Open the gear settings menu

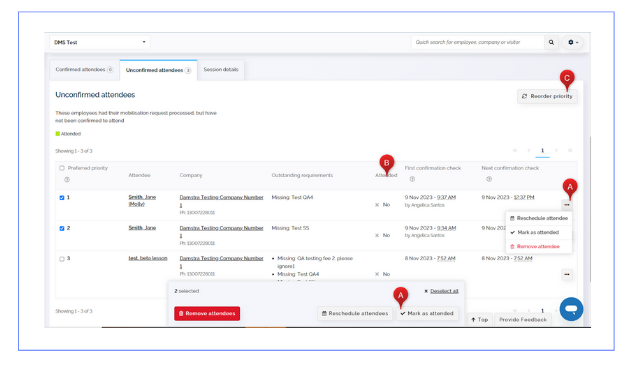pos(573,42)
